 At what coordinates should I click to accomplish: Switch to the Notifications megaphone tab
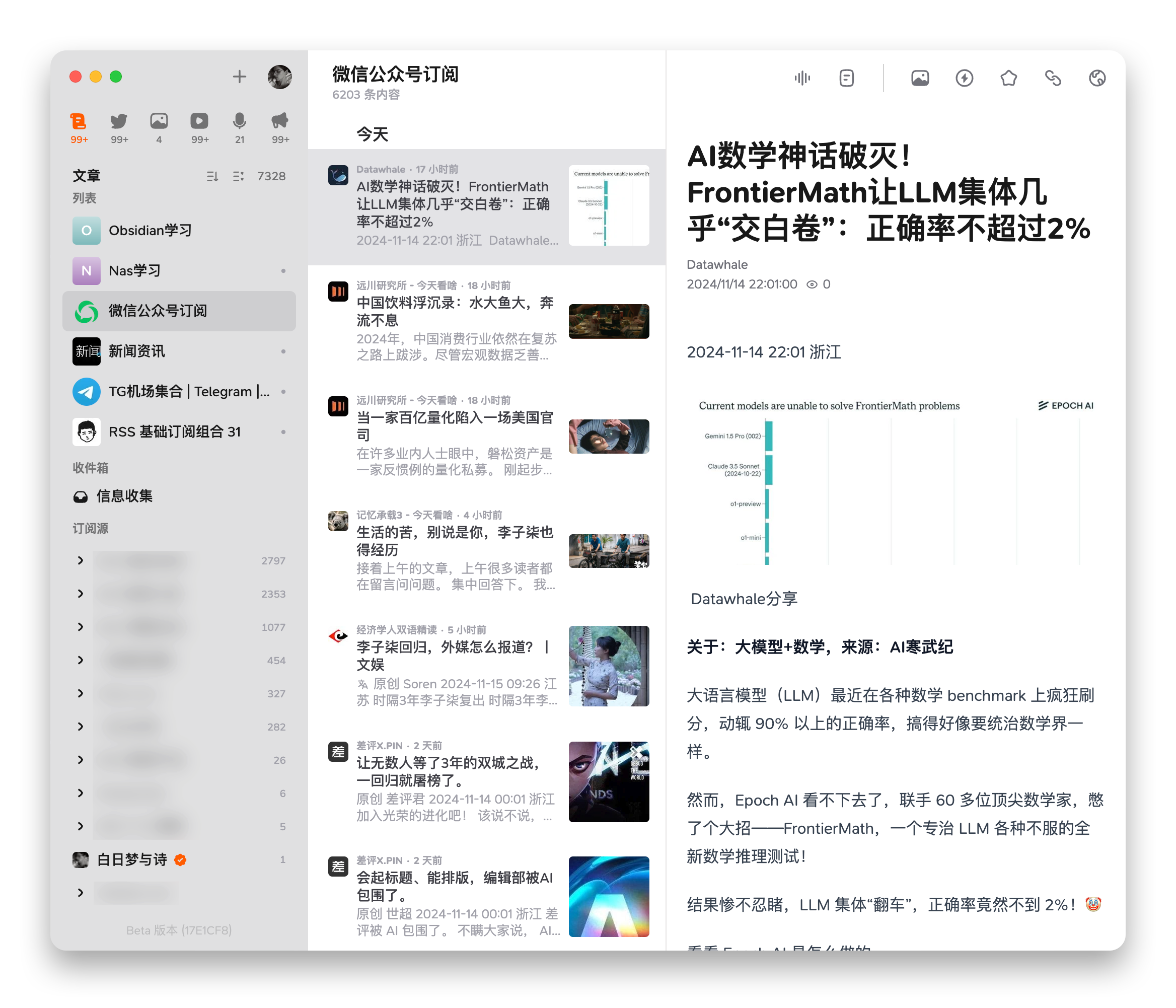(280, 128)
